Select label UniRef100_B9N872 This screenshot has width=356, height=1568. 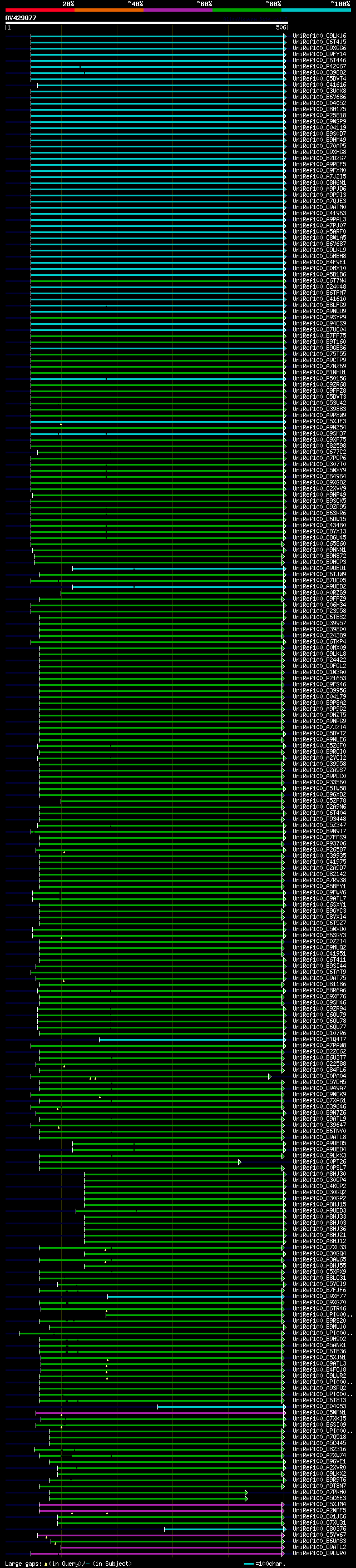[x=319, y=556]
